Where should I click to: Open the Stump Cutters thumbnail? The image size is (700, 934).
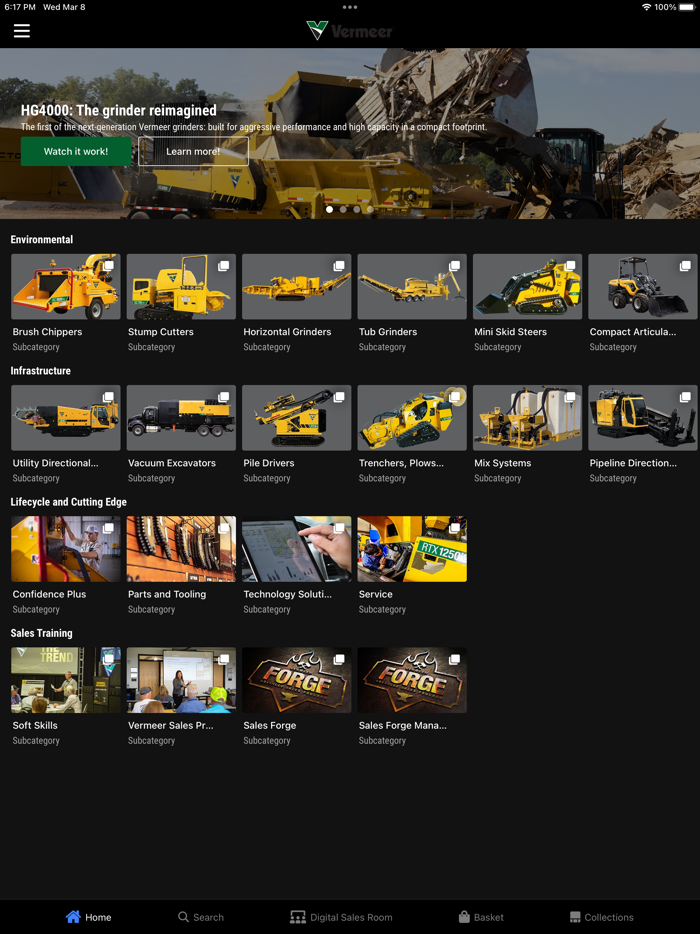[x=181, y=287]
